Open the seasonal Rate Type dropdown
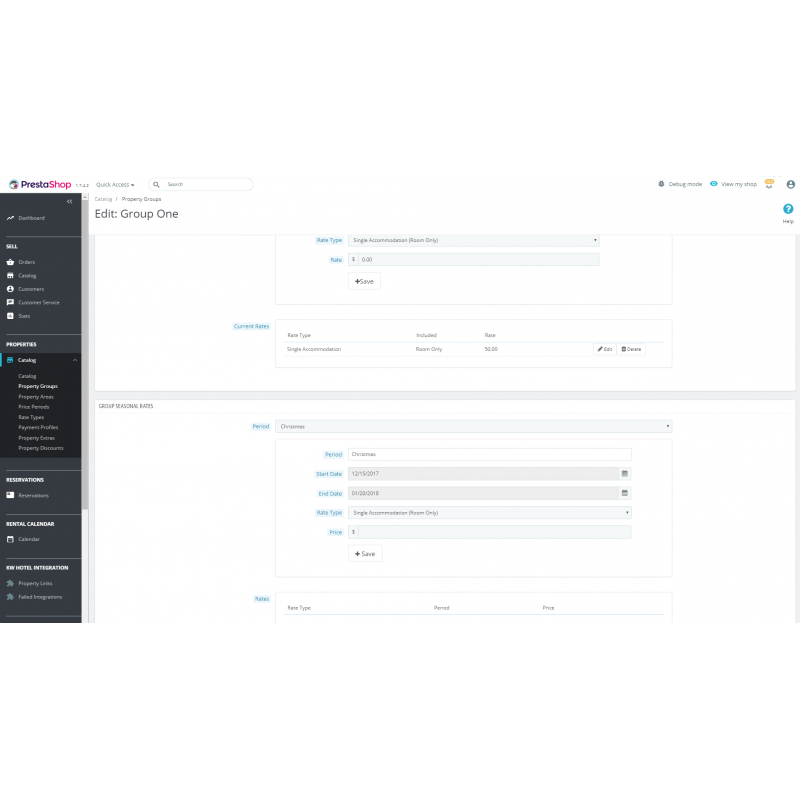Image resolution: width=800 pixels, height=800 pixels. pos(490,513)
